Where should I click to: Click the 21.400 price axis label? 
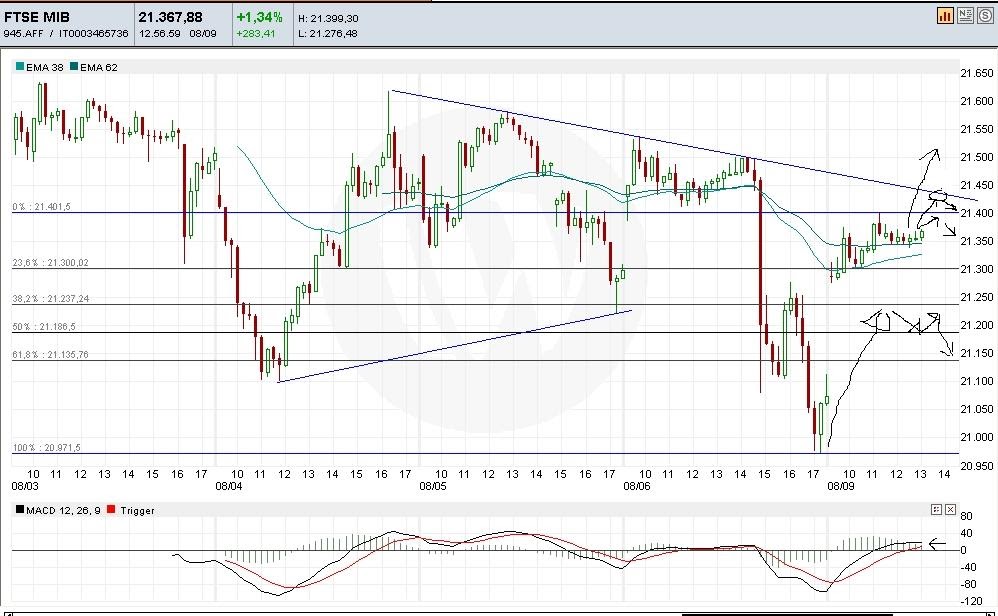[x=976, y=213]
